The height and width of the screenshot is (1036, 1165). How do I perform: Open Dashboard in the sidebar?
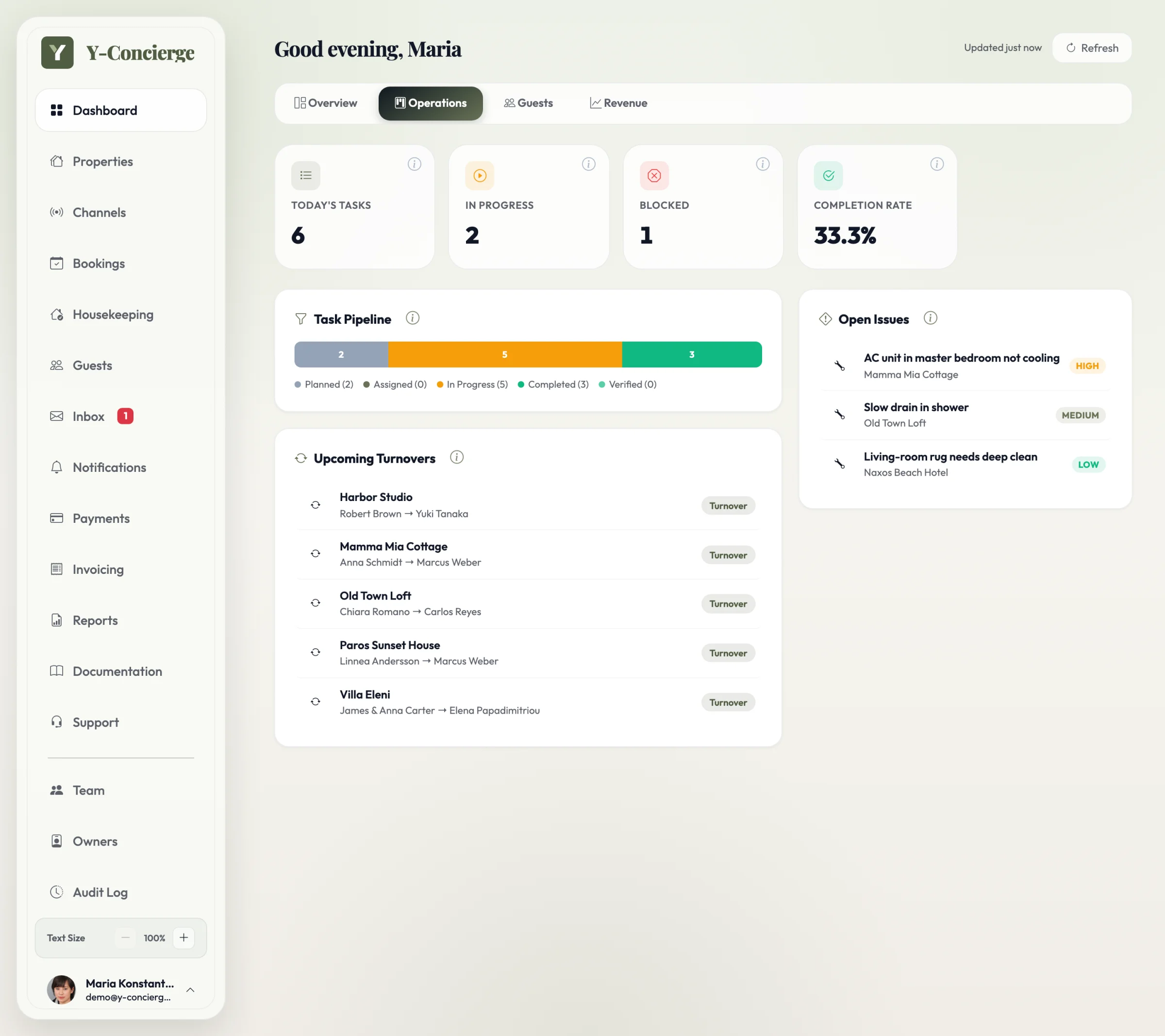(121, 110)
